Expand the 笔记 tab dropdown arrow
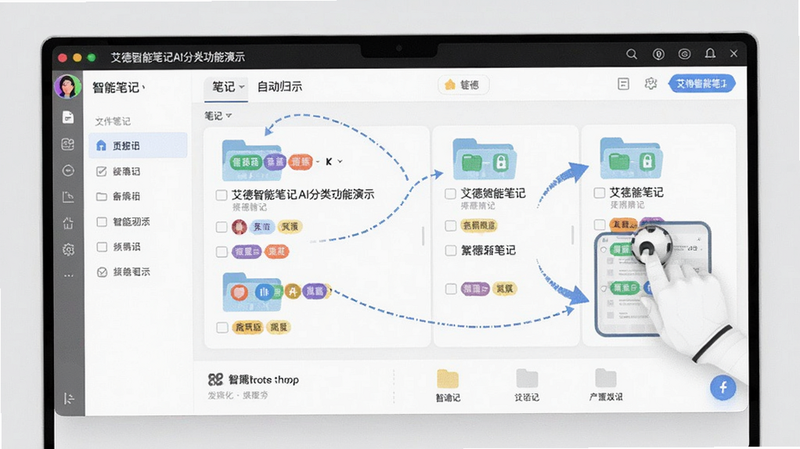The height and width of the screenshot is (449, 800). pos(242,87)
